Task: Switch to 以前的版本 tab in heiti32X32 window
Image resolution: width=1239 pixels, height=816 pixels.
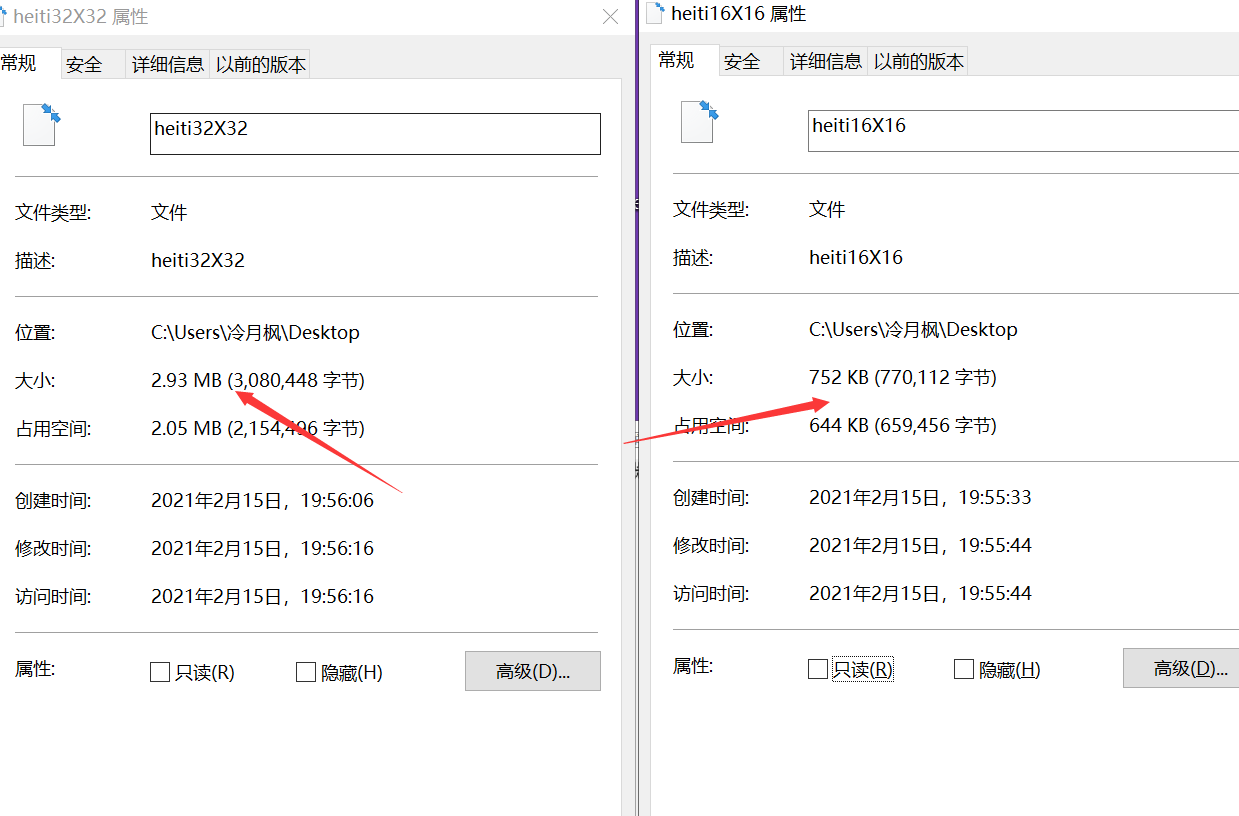Action: tap(261, 65)
